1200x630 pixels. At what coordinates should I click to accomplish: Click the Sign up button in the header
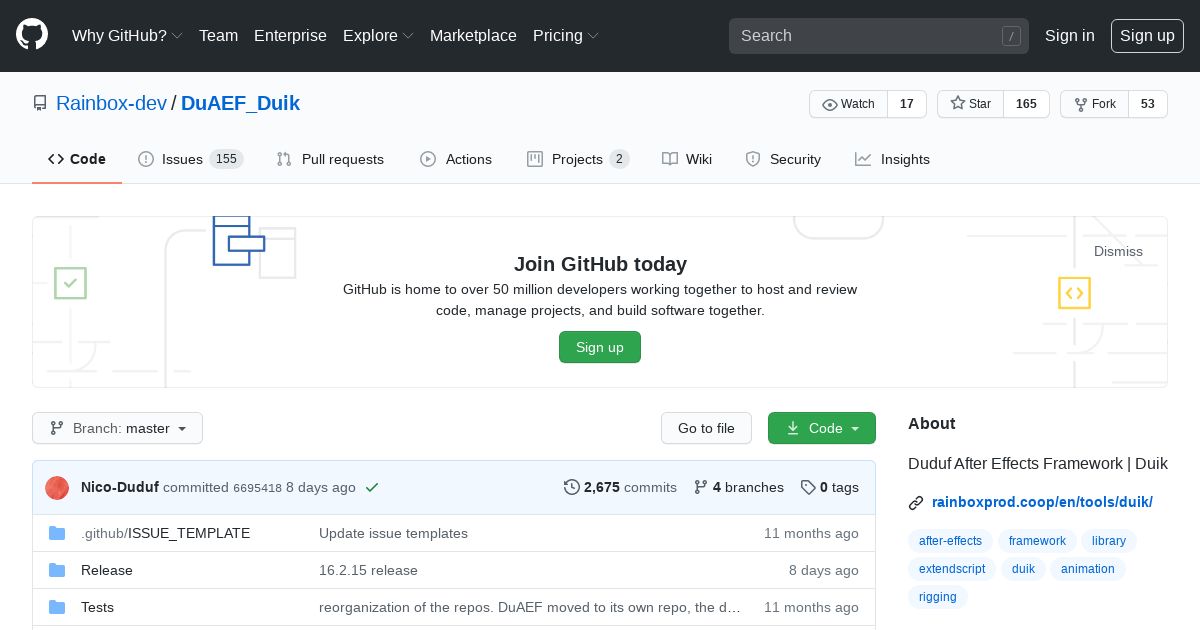point(1147,35)
